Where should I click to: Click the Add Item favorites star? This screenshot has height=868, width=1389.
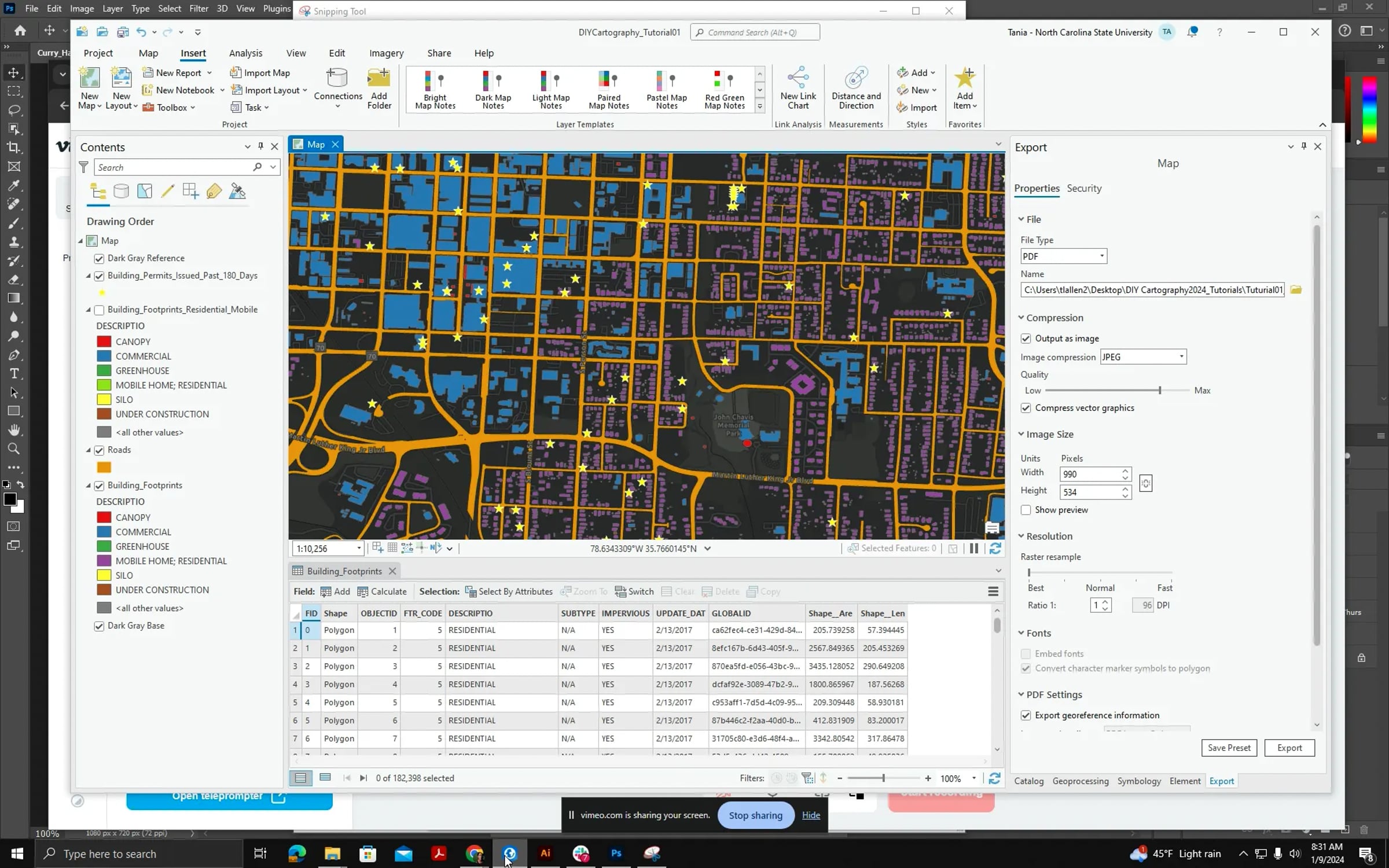coord(964,78)
